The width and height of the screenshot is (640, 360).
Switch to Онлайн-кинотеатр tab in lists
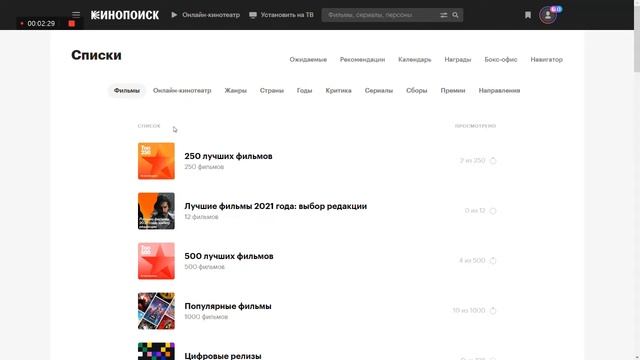click(x=182, y=91)
